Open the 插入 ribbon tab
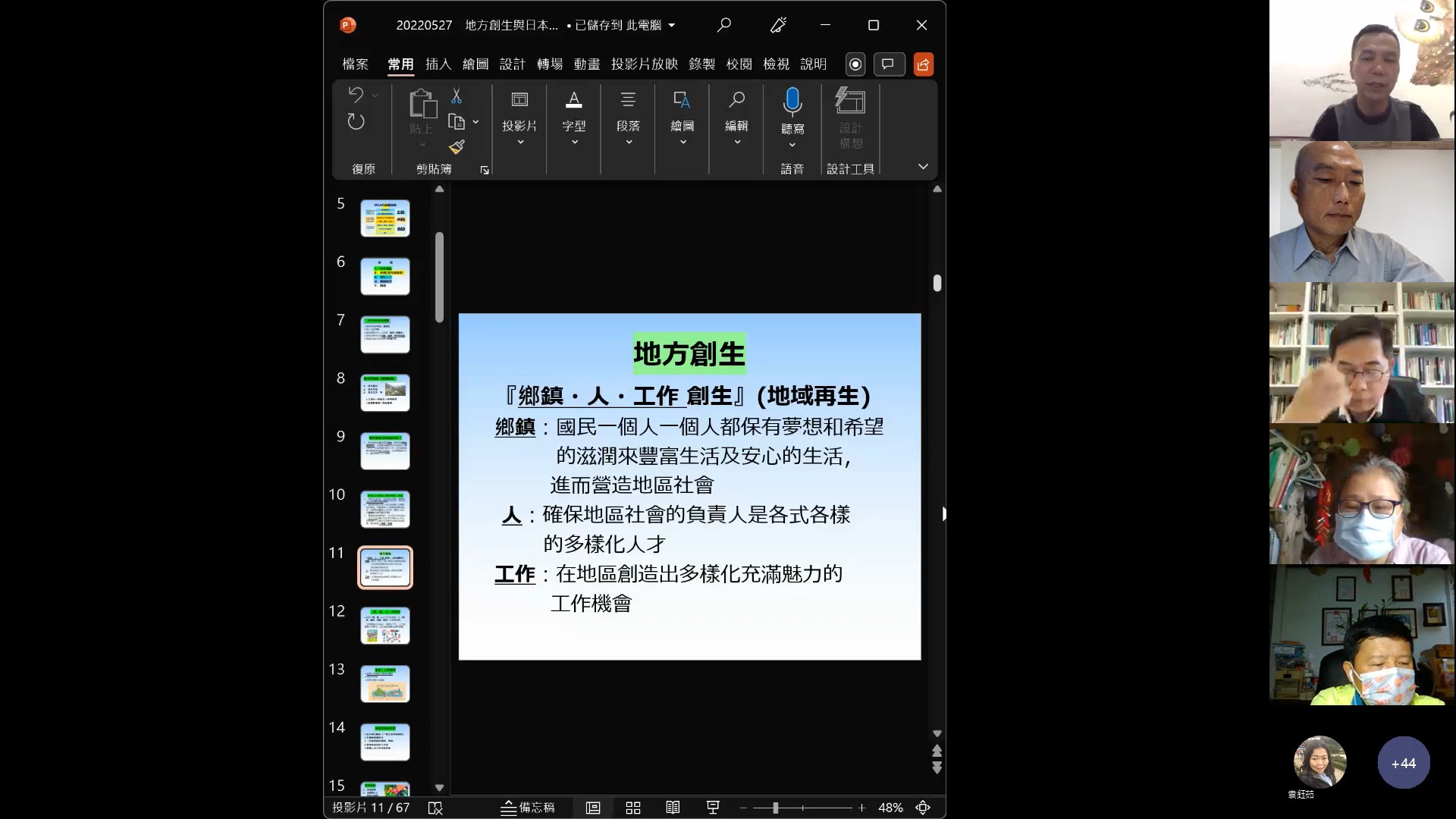Screen dimensions: 1456x819 438,64
